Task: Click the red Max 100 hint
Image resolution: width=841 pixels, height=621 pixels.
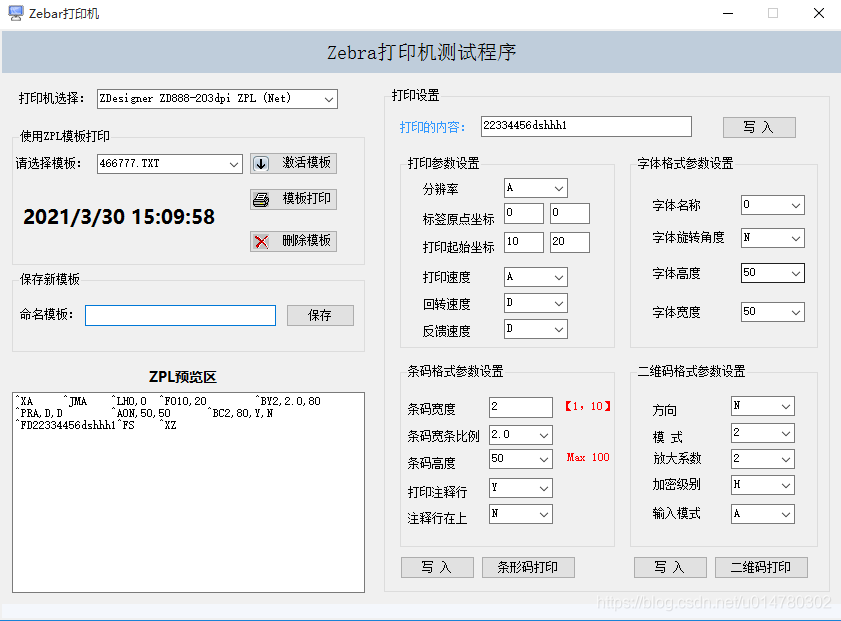Action: tap(588, 457)
